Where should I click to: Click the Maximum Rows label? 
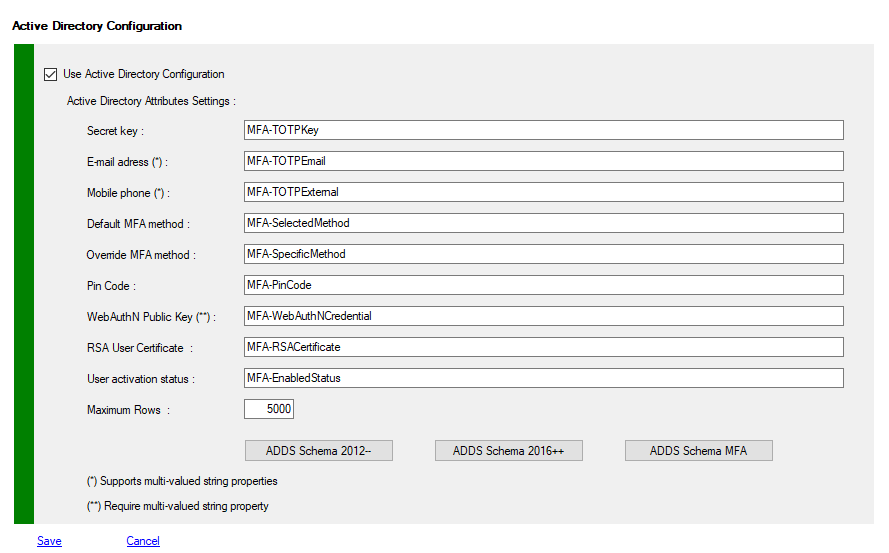[128, 410]
